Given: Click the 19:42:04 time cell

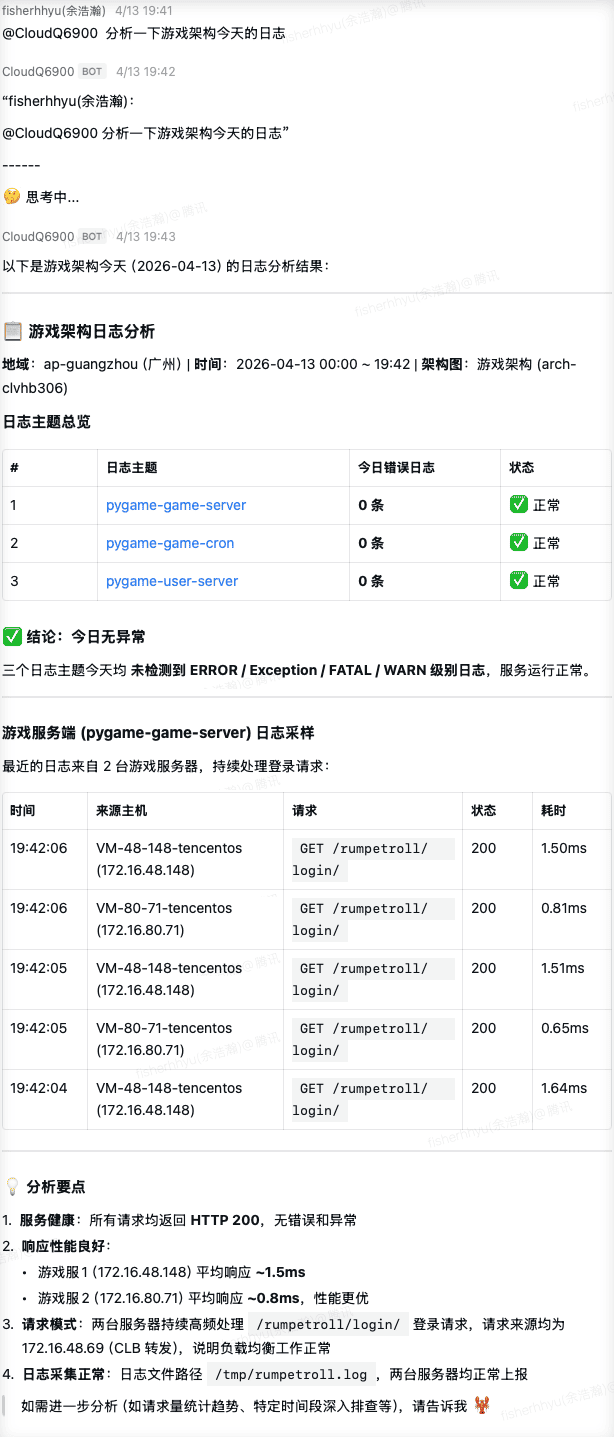Looking at the screenshot, I should click(x=39, y=1088).
